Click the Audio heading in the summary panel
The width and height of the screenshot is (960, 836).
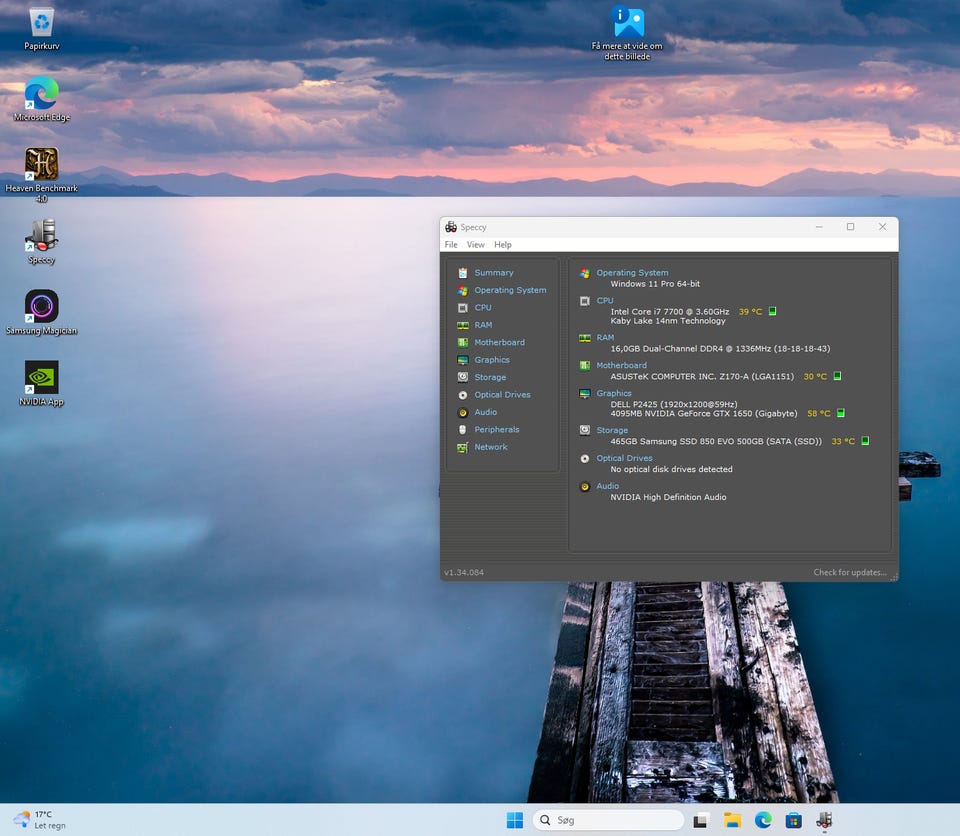[607, 486]
